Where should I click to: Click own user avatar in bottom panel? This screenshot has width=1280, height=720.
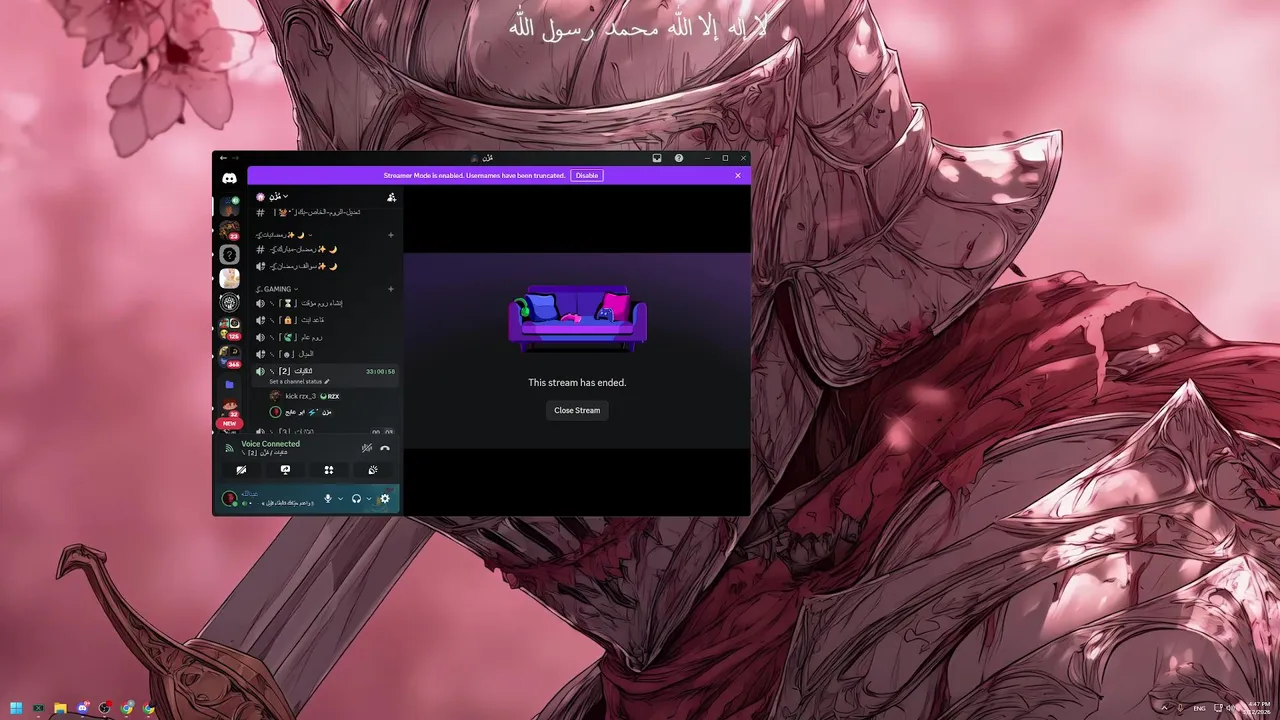[229, 498]
